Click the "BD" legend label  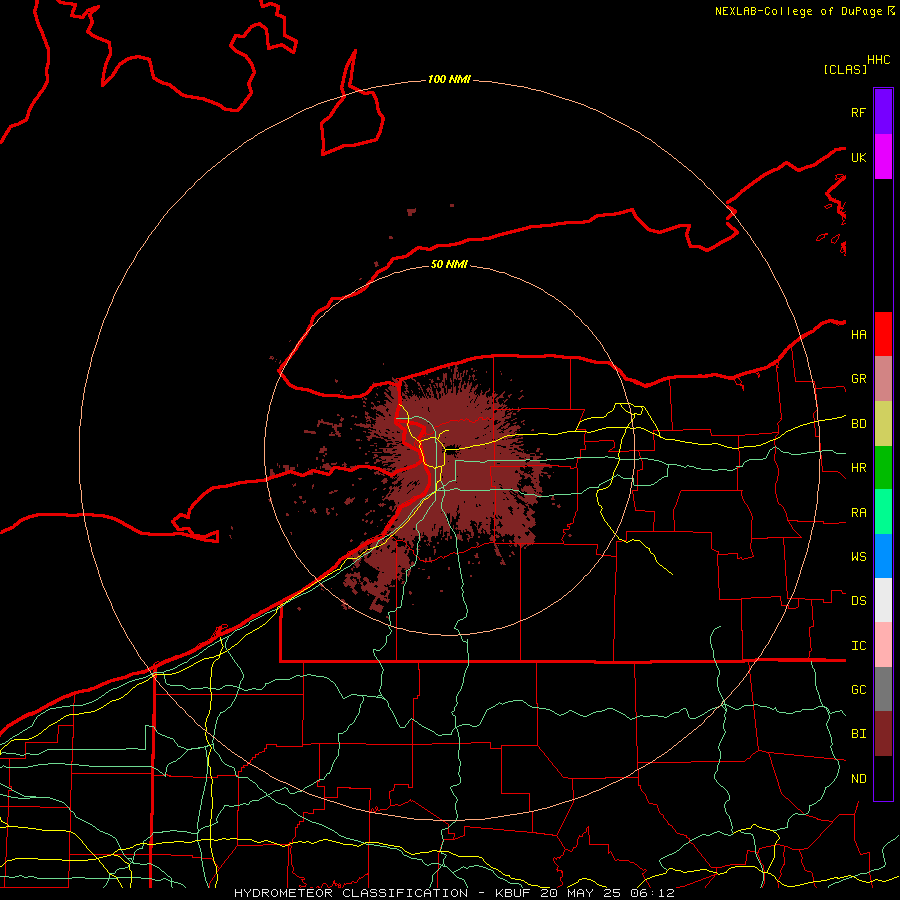click(x=858, y=424)
